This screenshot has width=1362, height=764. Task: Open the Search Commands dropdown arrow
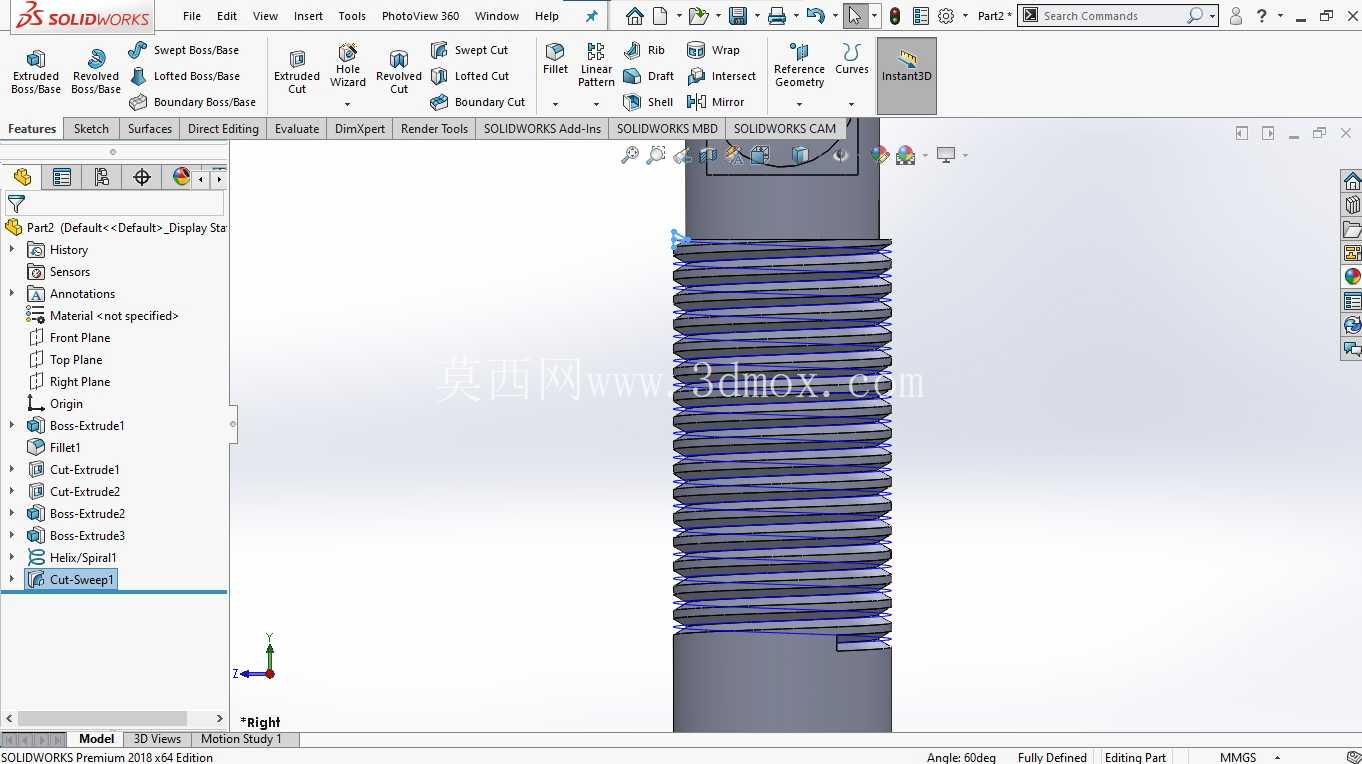pos(1212,16)
